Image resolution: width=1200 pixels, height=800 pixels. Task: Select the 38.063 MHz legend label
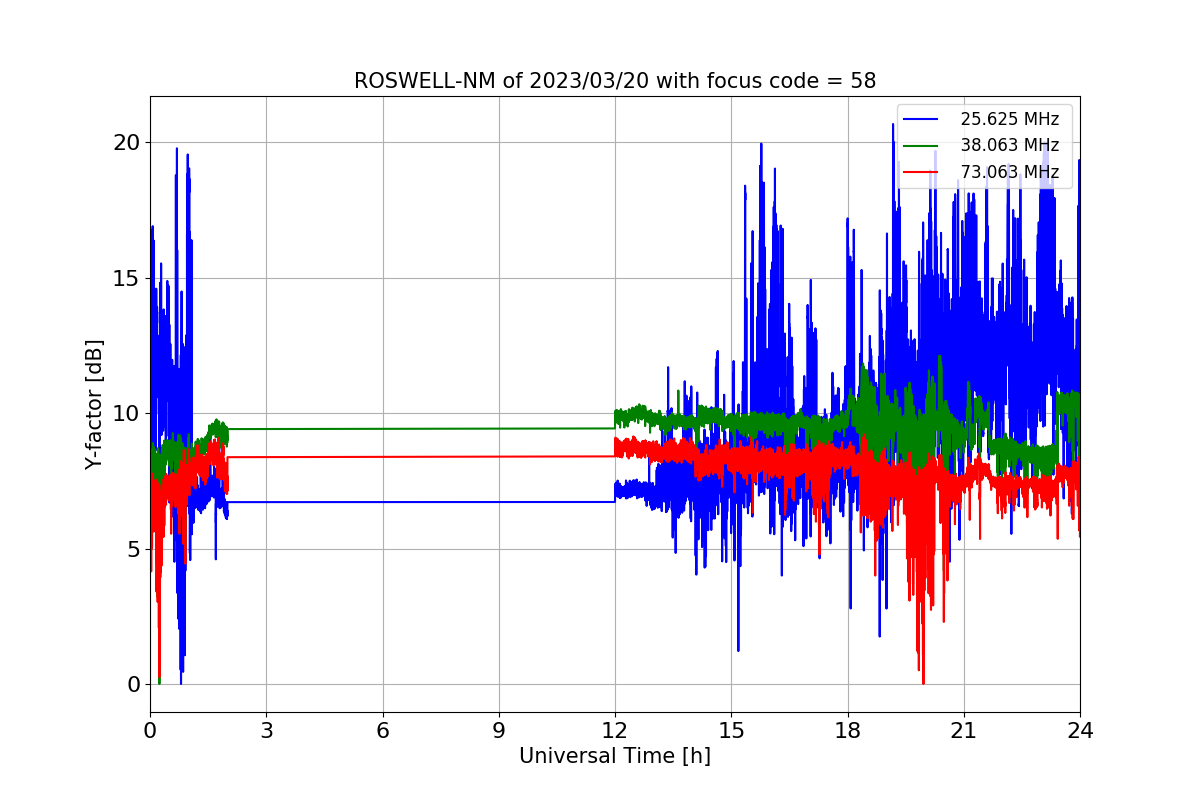(x=1010, y=146)
